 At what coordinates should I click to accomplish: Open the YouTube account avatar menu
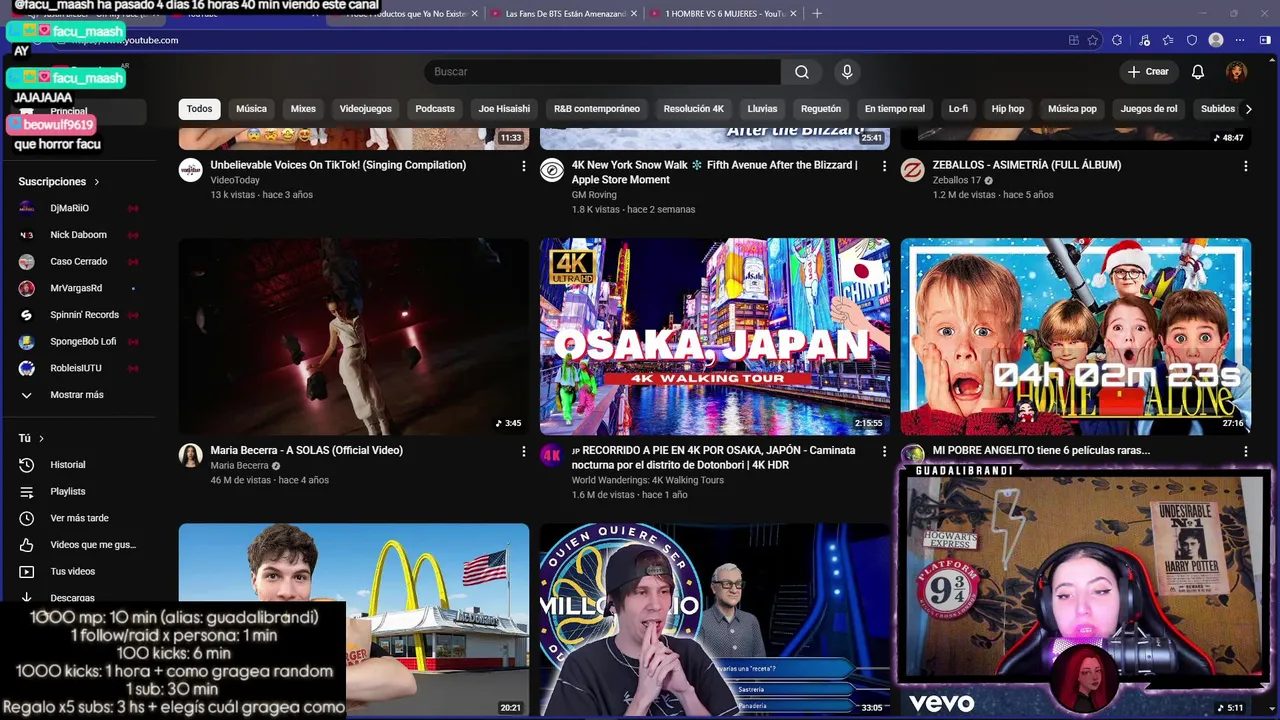(x=1237, y=72)
